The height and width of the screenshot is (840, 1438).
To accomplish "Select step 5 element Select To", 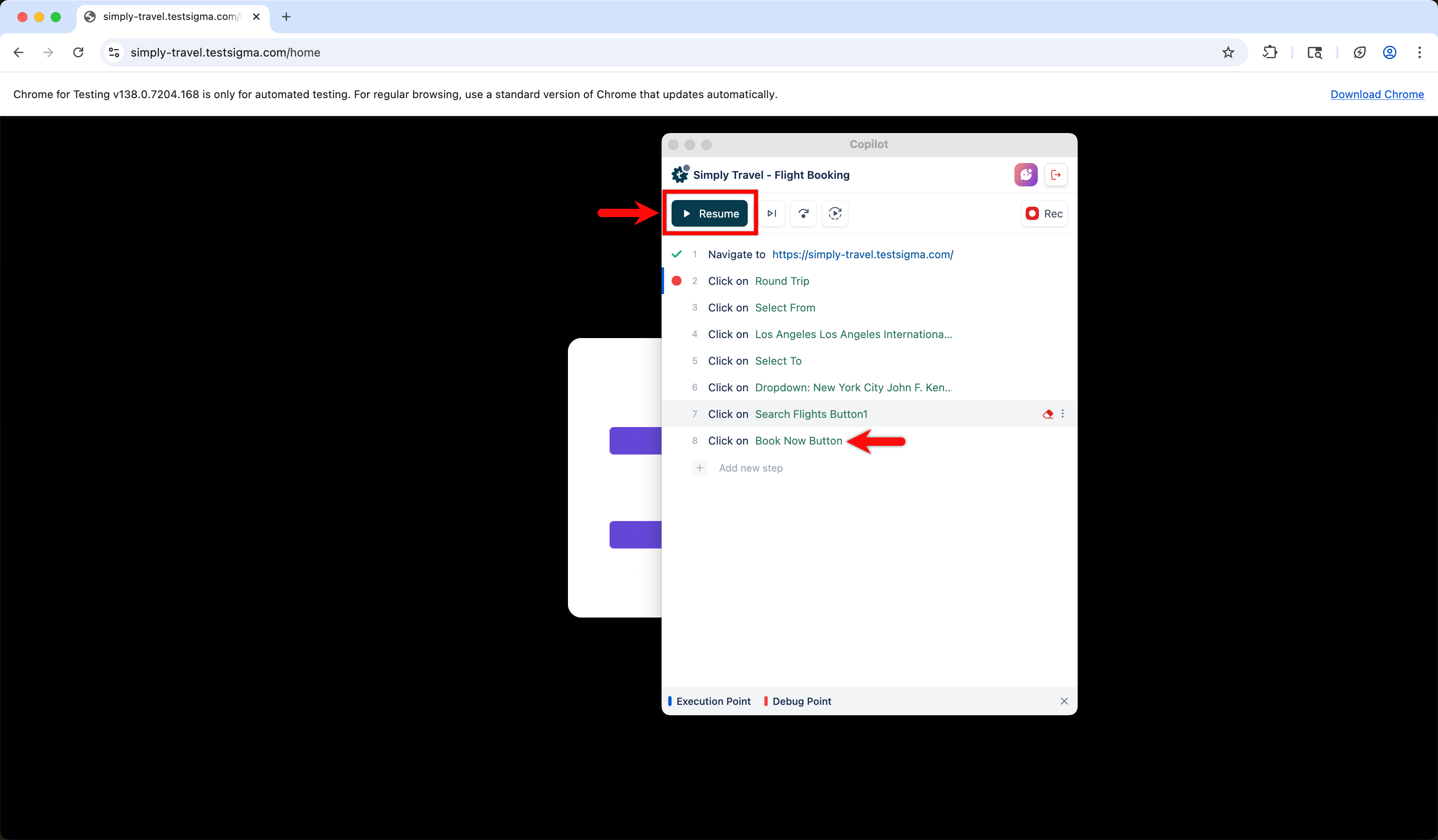I will click(x=778, y=361).
